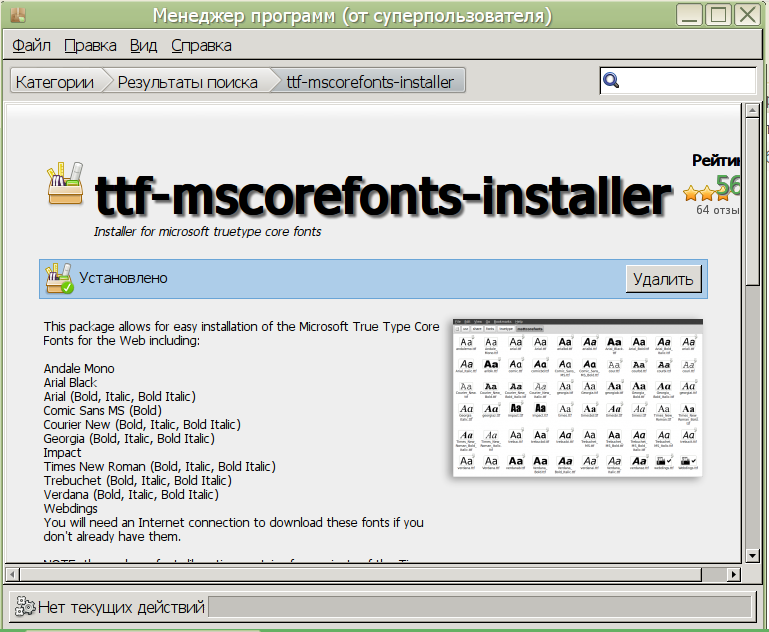Click the 'Webdings' font line
Image resolution: width=769 pixels, height=632 pixels.
pyautogui.click(x=70, y=508)
